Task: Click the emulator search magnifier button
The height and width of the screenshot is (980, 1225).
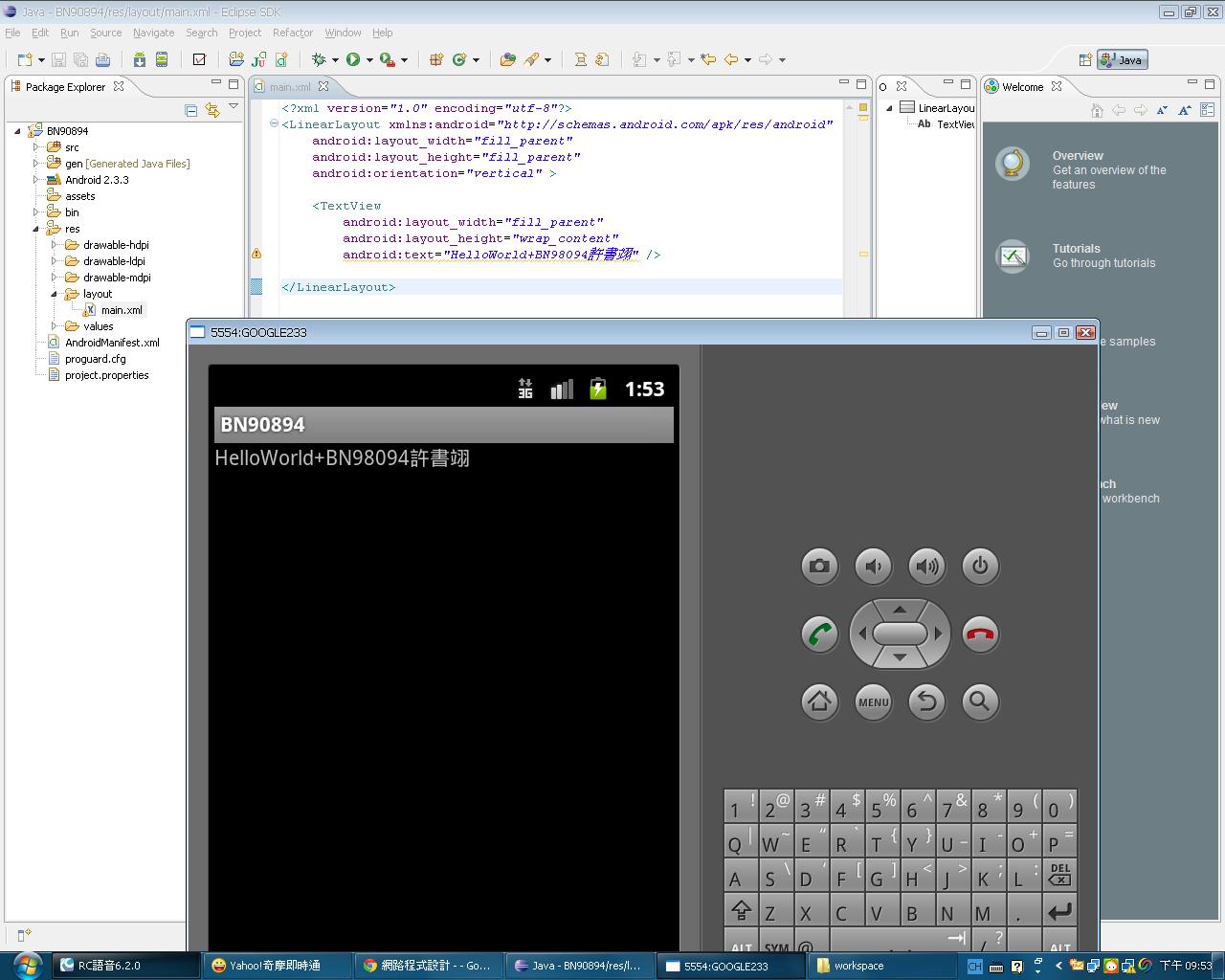Action: (x=979, y=702)
